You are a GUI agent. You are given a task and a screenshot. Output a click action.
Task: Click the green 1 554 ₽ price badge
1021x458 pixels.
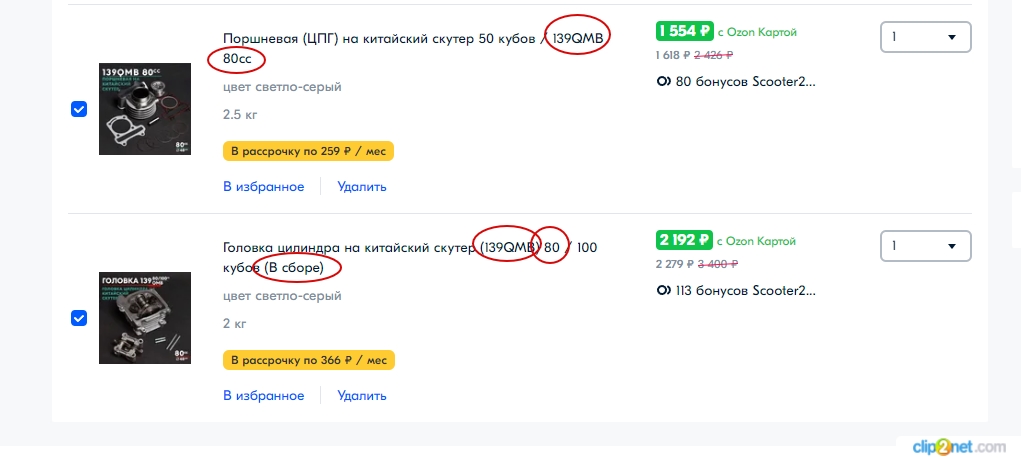pyautogui.click(x=684, y=31)
